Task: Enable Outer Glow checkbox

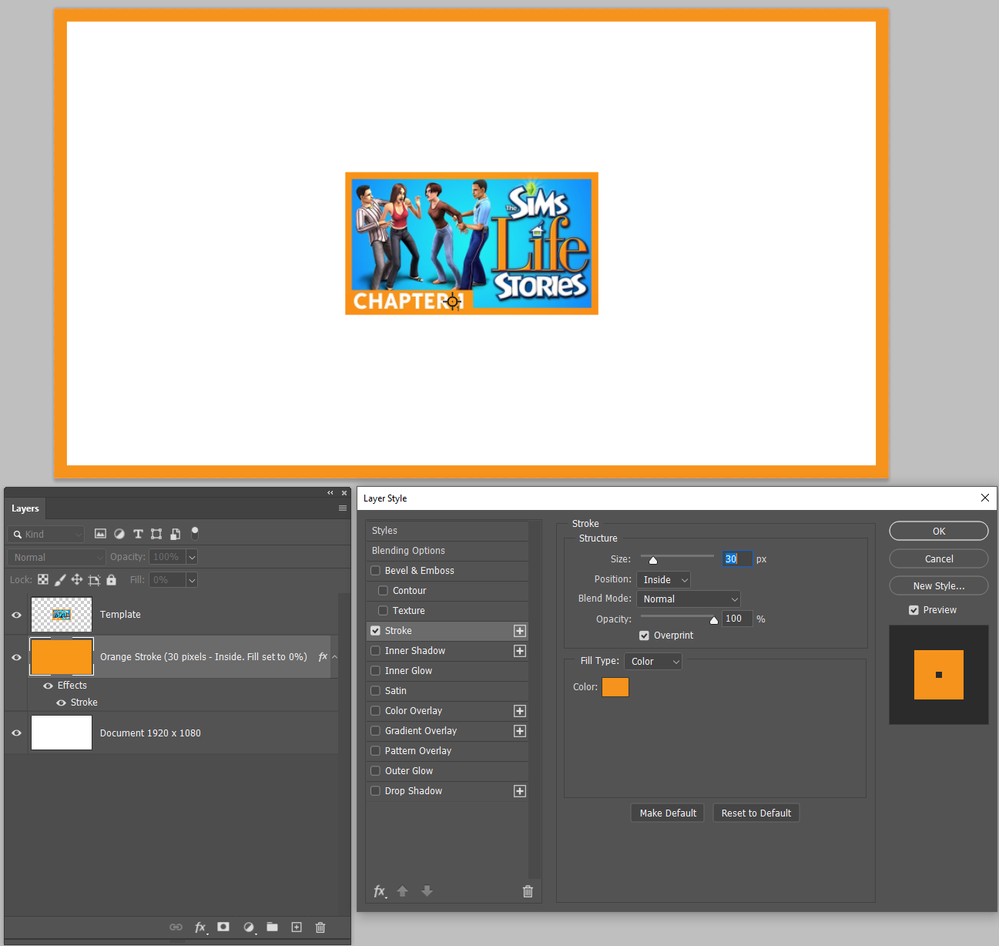Action: pos(375,771)
